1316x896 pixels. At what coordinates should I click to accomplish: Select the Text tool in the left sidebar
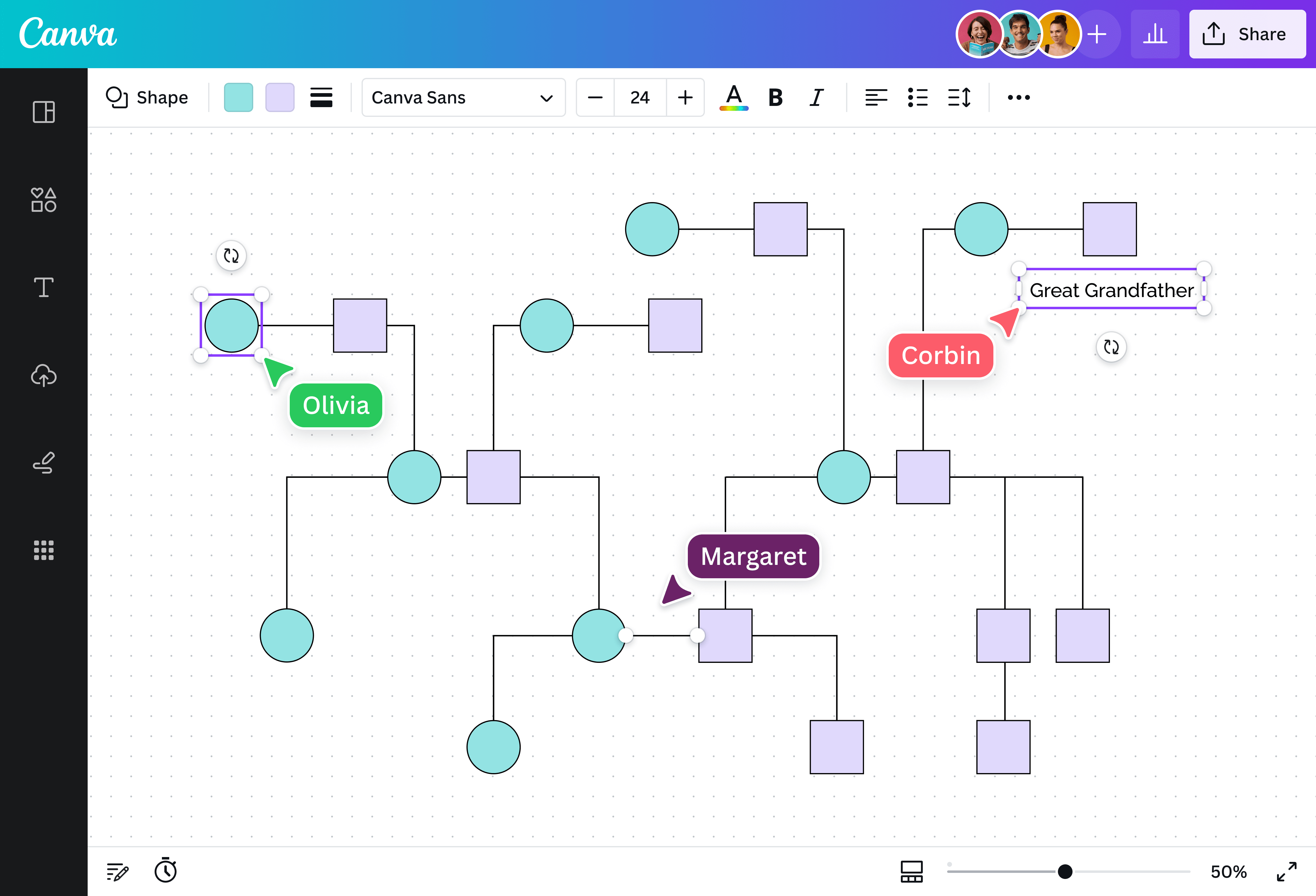pos(44,288)
